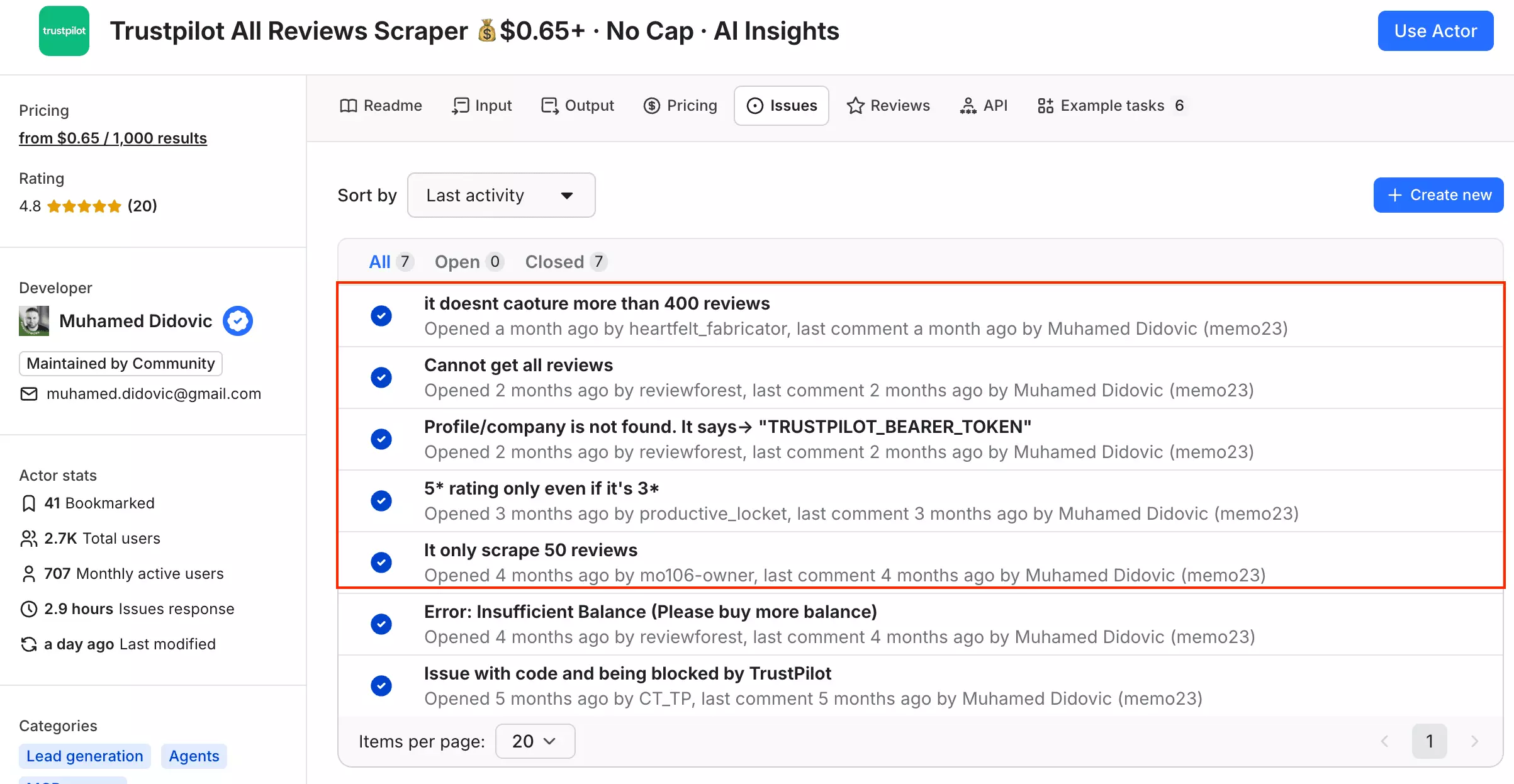The height and width of the screenshot is (784, 1514).
Task: Open the Items per page 20 dropdown
Action: 535,741
